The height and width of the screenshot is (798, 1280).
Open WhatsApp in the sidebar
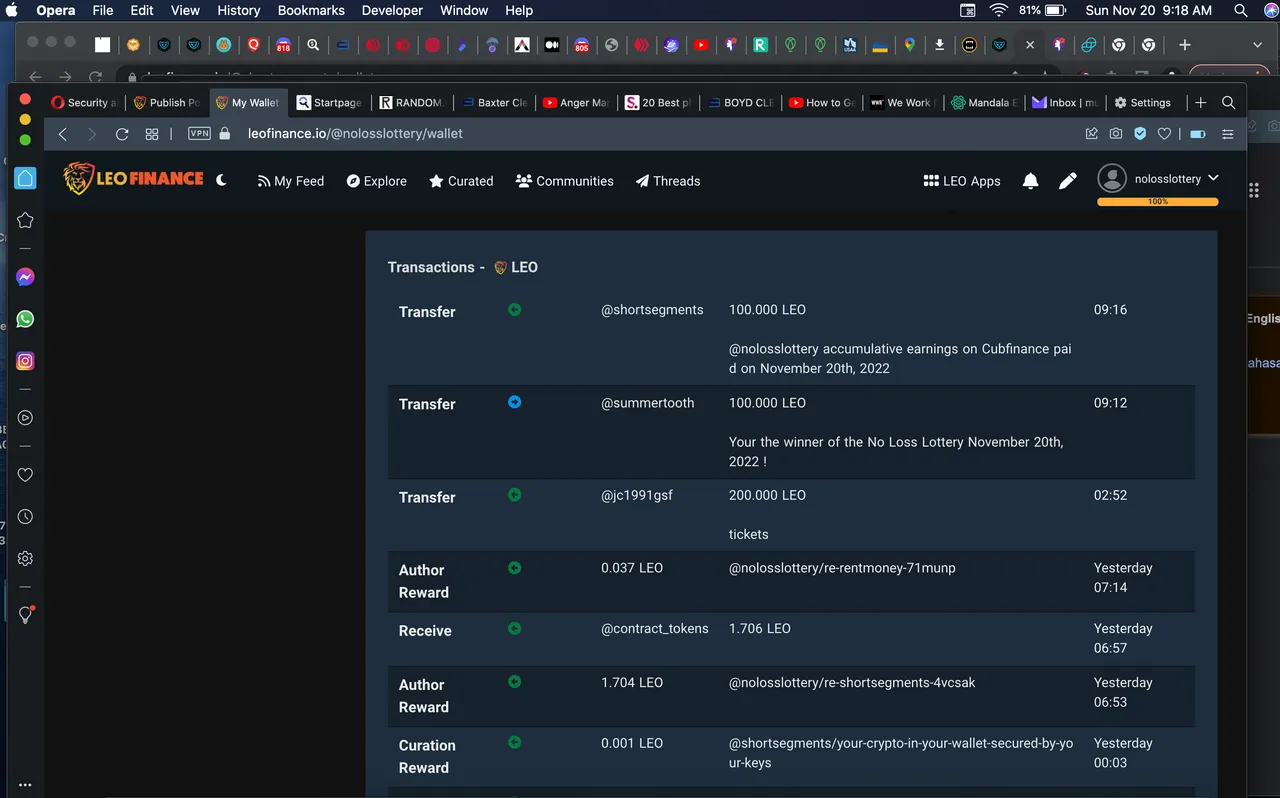point(26,319)
